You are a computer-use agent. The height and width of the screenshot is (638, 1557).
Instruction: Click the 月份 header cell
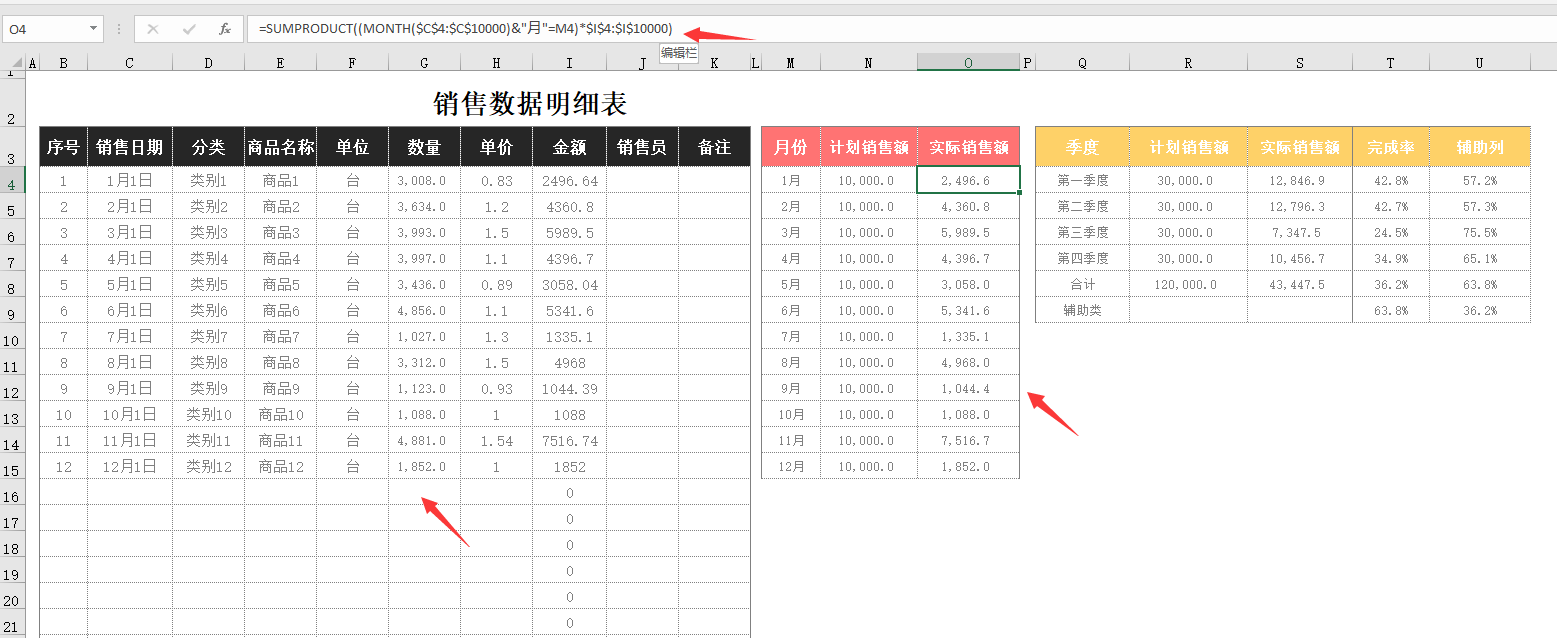tap(791, 147)
